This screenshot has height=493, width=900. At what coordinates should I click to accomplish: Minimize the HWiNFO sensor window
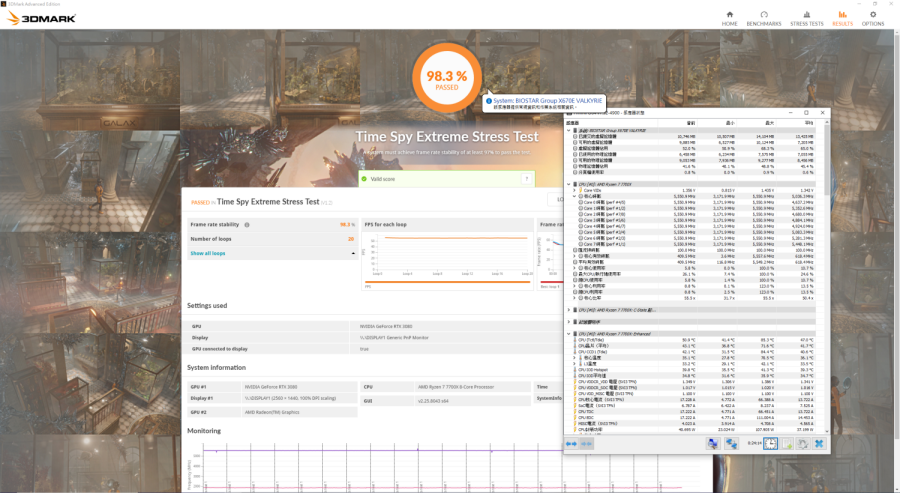click(x=790, y=112)
